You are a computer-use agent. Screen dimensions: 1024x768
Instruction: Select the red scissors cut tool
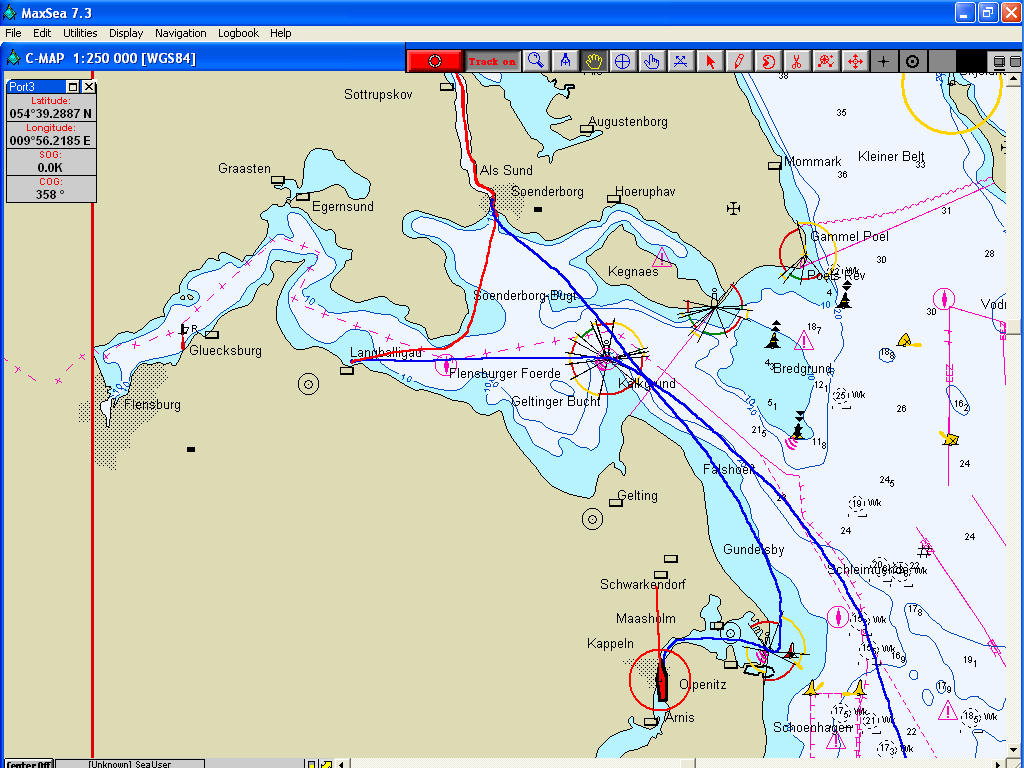[797, 61]
